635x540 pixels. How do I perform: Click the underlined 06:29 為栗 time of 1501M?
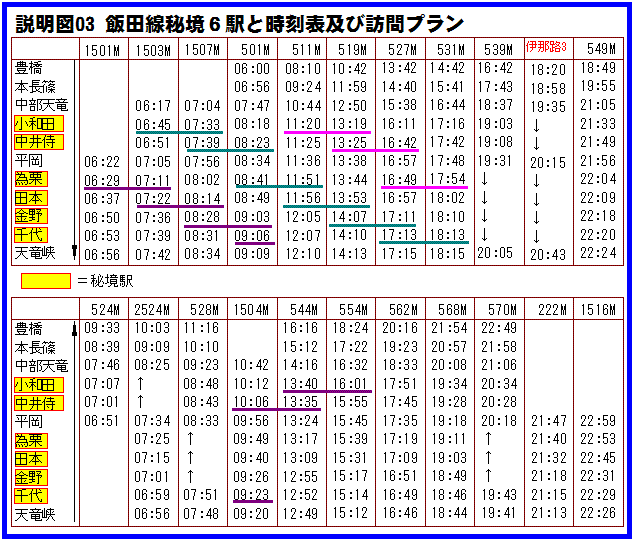click(102, 181)
